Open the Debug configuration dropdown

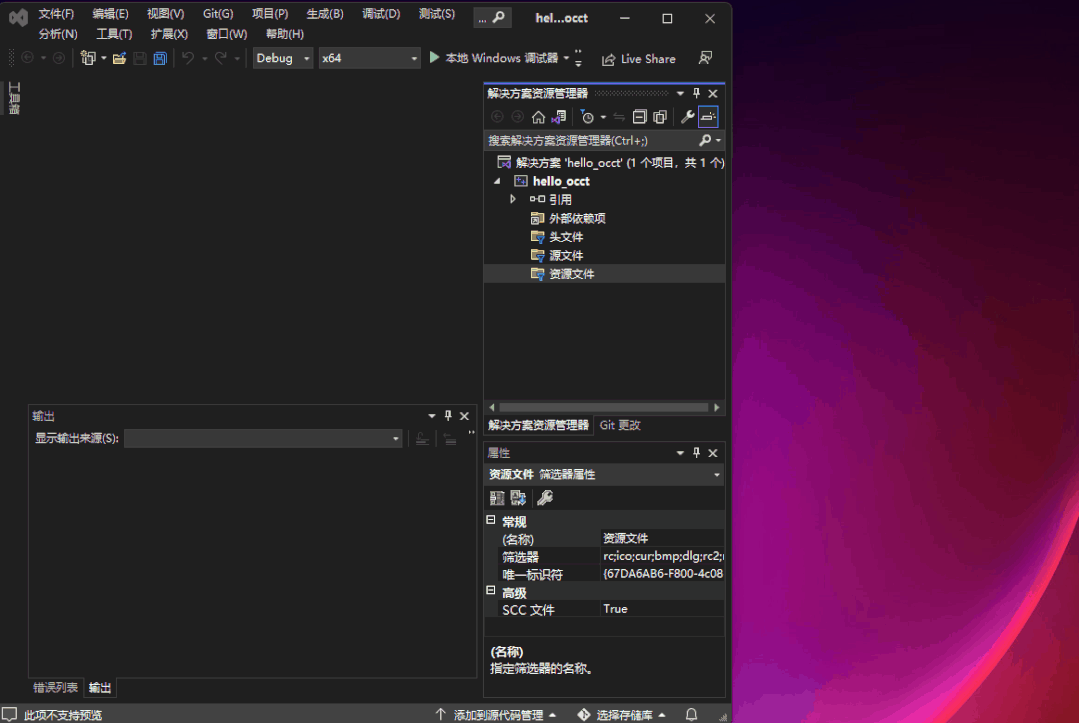coord(282,58)
